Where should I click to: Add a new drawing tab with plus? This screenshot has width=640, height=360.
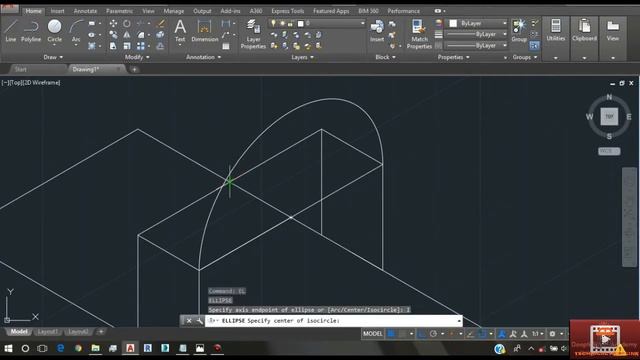click(134, 69)
